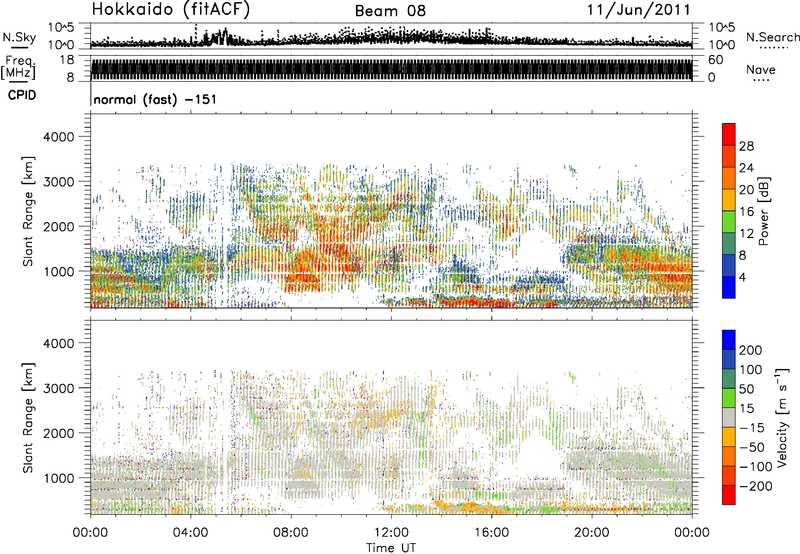Click the 'Slant Range [km]' label on the power panel
This screenshot has height=554, width=800.
[x=28, y=211]
